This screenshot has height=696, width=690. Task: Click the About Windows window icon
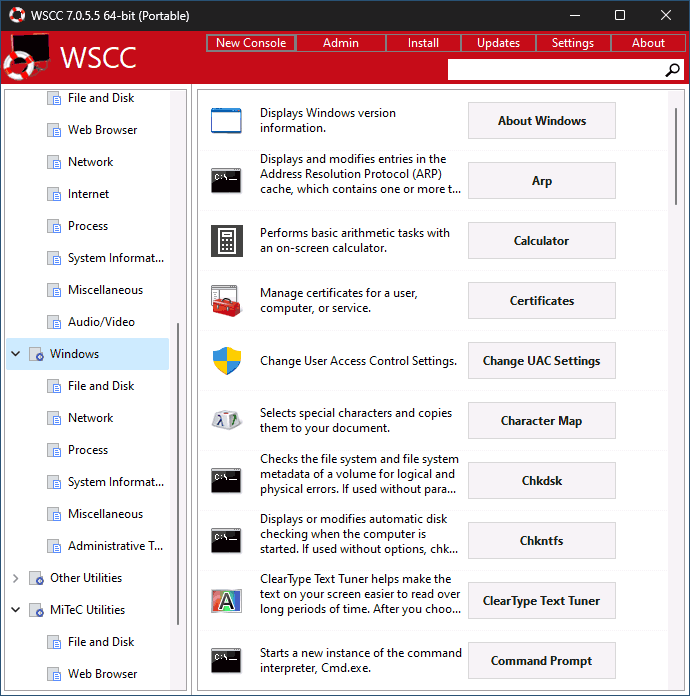(x=226, y=121)
